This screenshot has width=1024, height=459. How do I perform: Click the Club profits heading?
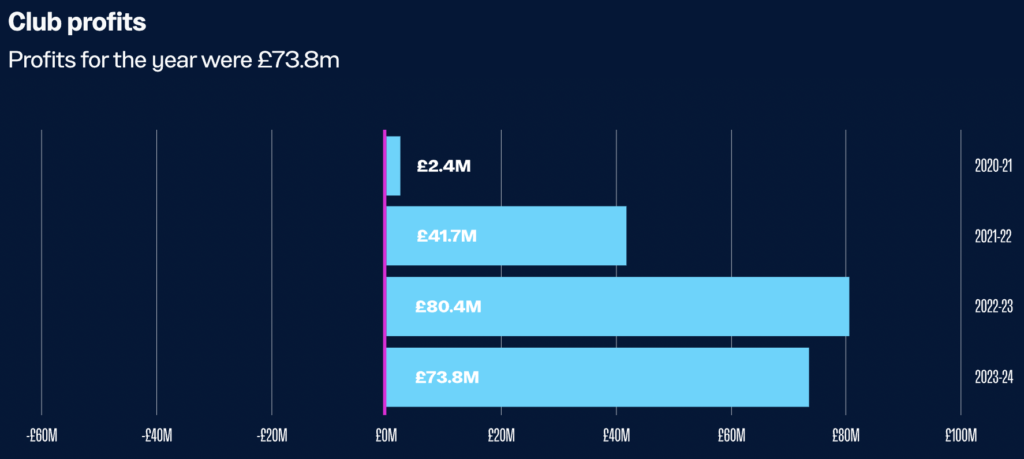pyautogui.click(x=76, y=23)
